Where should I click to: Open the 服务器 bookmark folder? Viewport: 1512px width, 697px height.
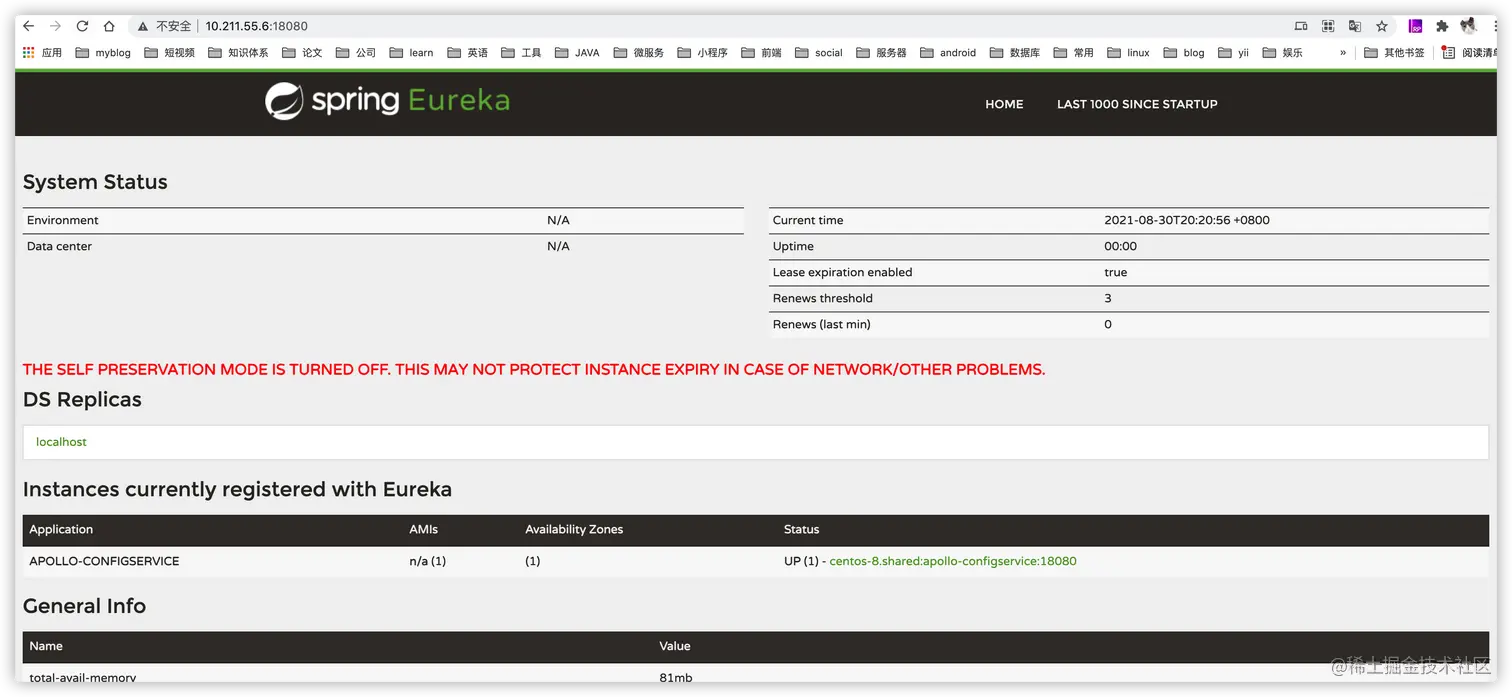coord(881,53)
